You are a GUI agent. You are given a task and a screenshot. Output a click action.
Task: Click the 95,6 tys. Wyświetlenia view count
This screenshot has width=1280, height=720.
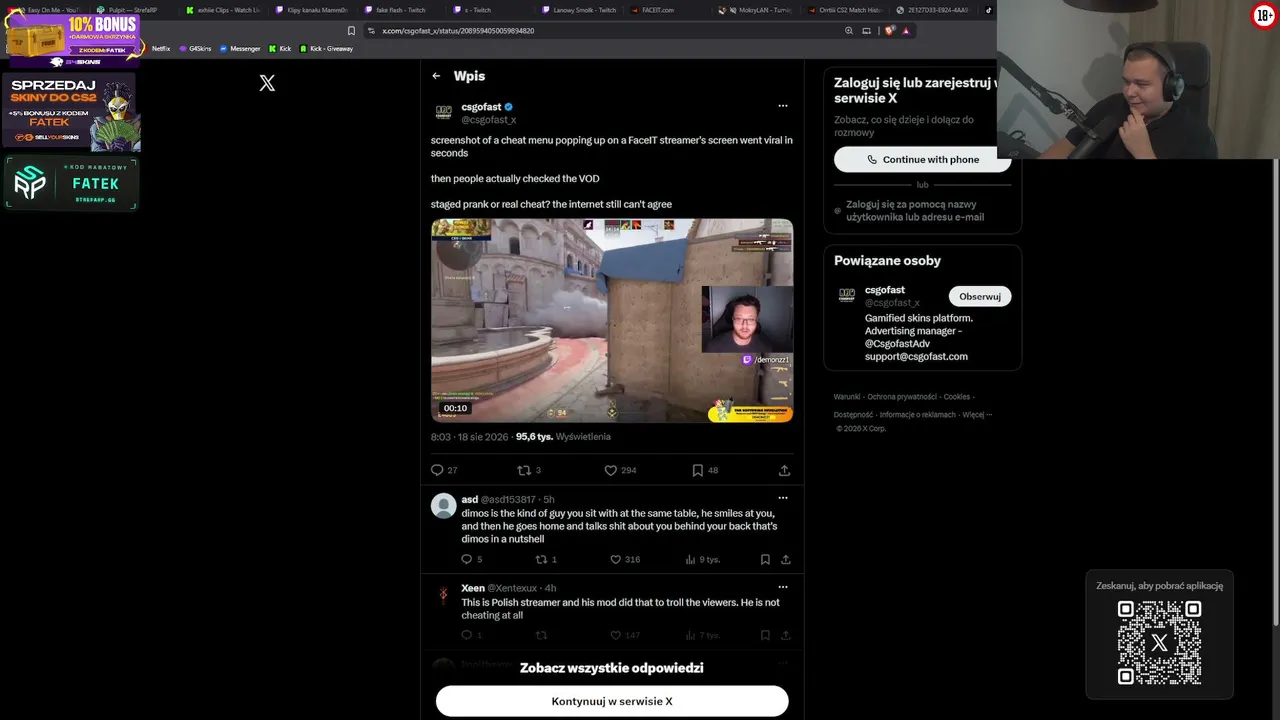click(x=563, y=437)
